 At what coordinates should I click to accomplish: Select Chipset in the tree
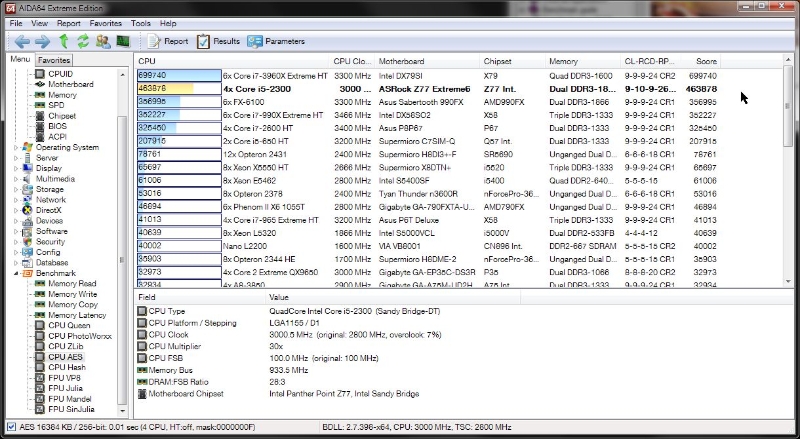tap(62, 116)
